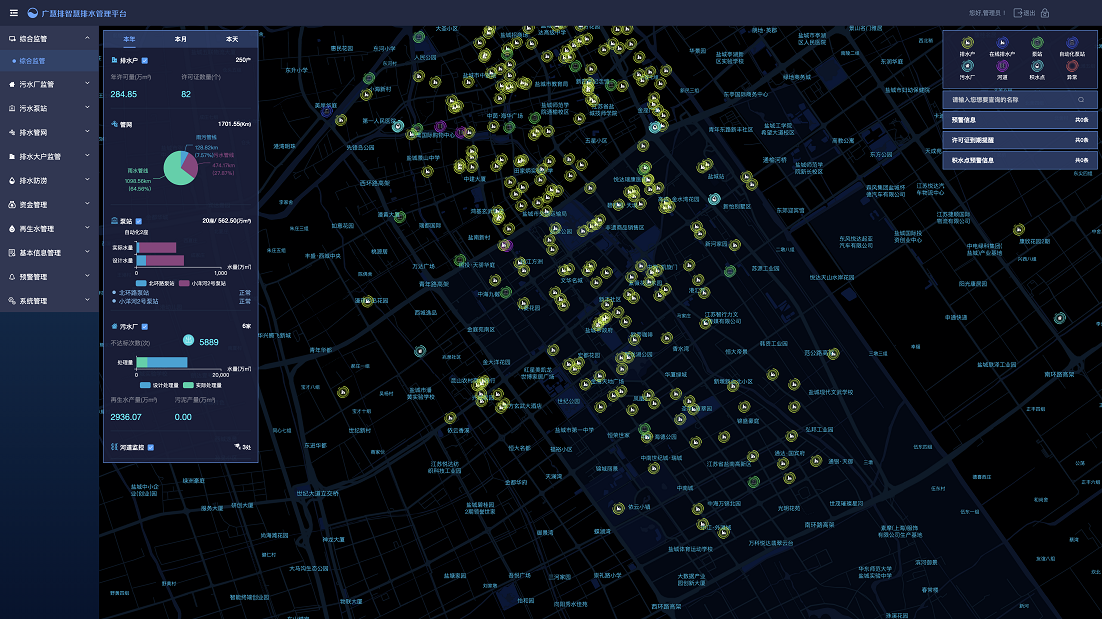Click the 在线排水户 legend icon
The image size is (1102, 619).
click(x=1002, y=43)
